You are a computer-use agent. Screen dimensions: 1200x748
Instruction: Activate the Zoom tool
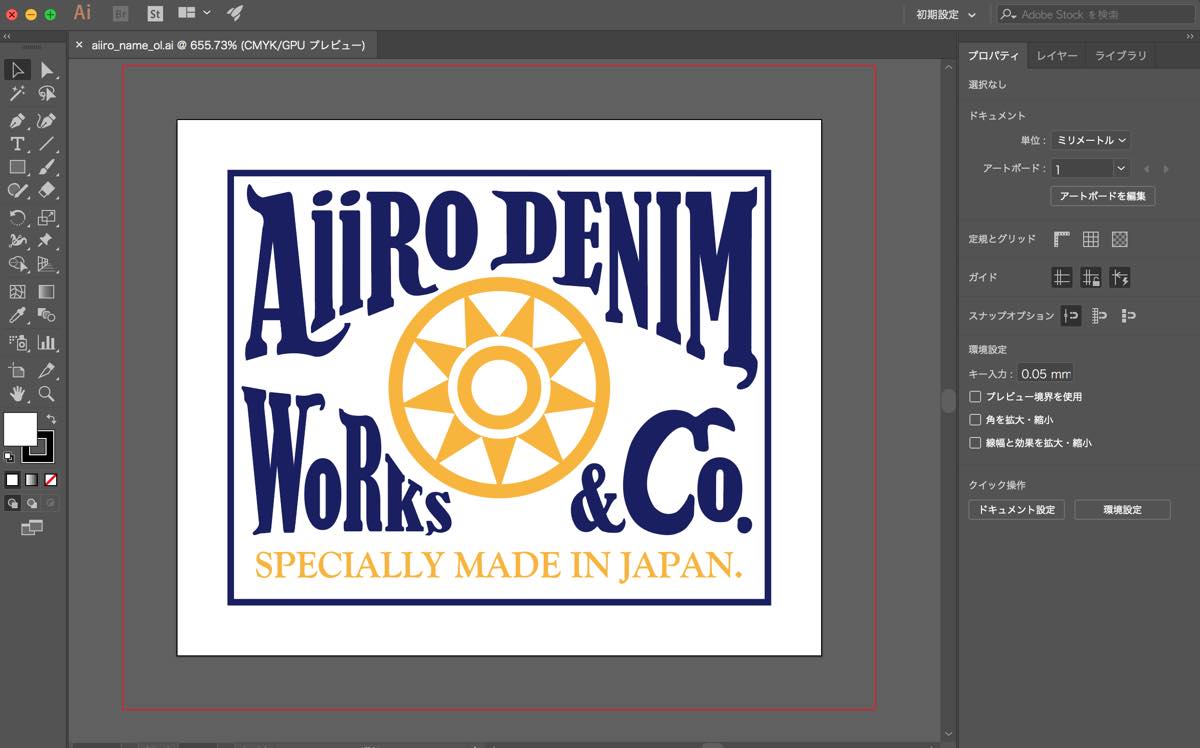coord(46,394)
